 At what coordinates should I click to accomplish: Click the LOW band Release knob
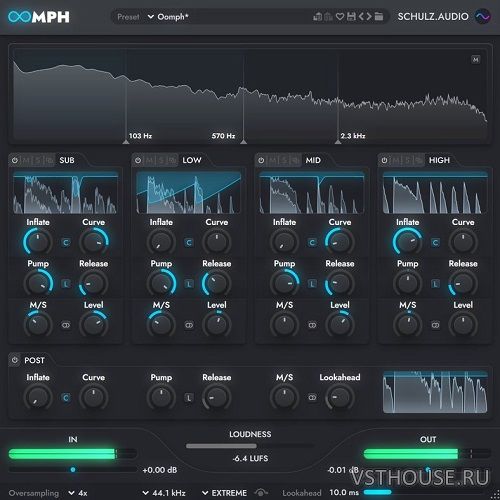tap(217, 284)
